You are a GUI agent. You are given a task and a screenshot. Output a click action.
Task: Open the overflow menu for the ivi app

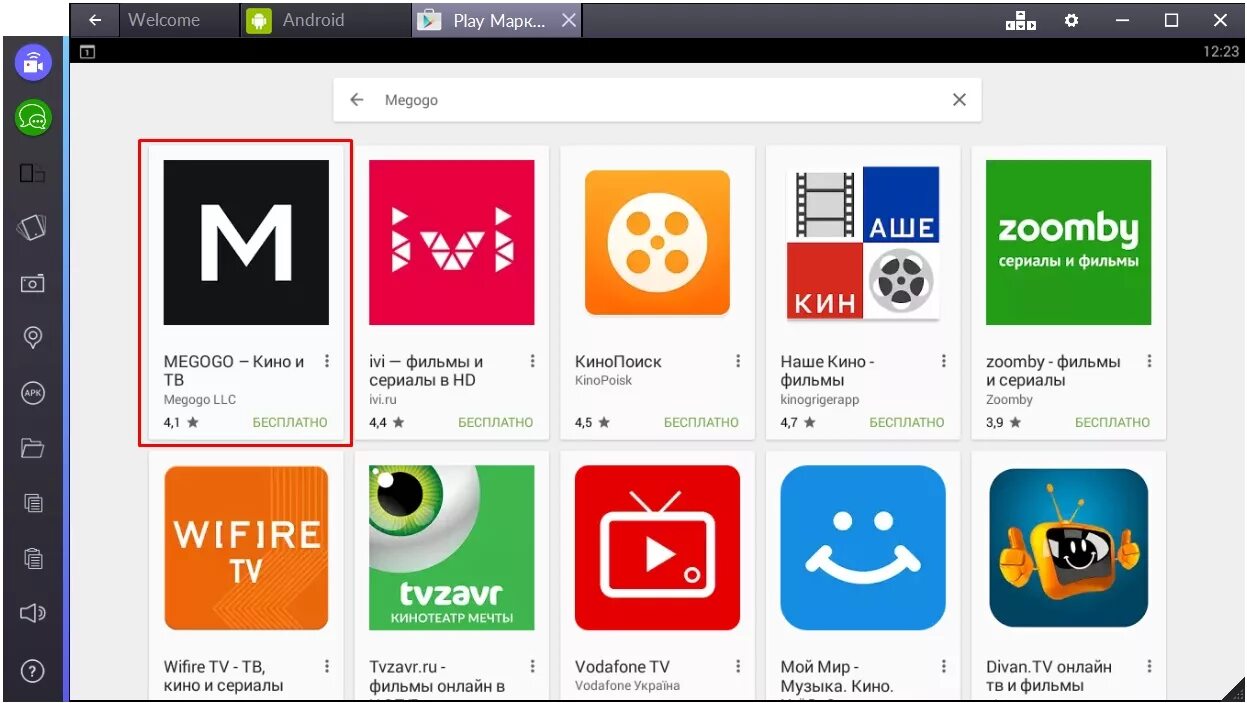point(532,361)
